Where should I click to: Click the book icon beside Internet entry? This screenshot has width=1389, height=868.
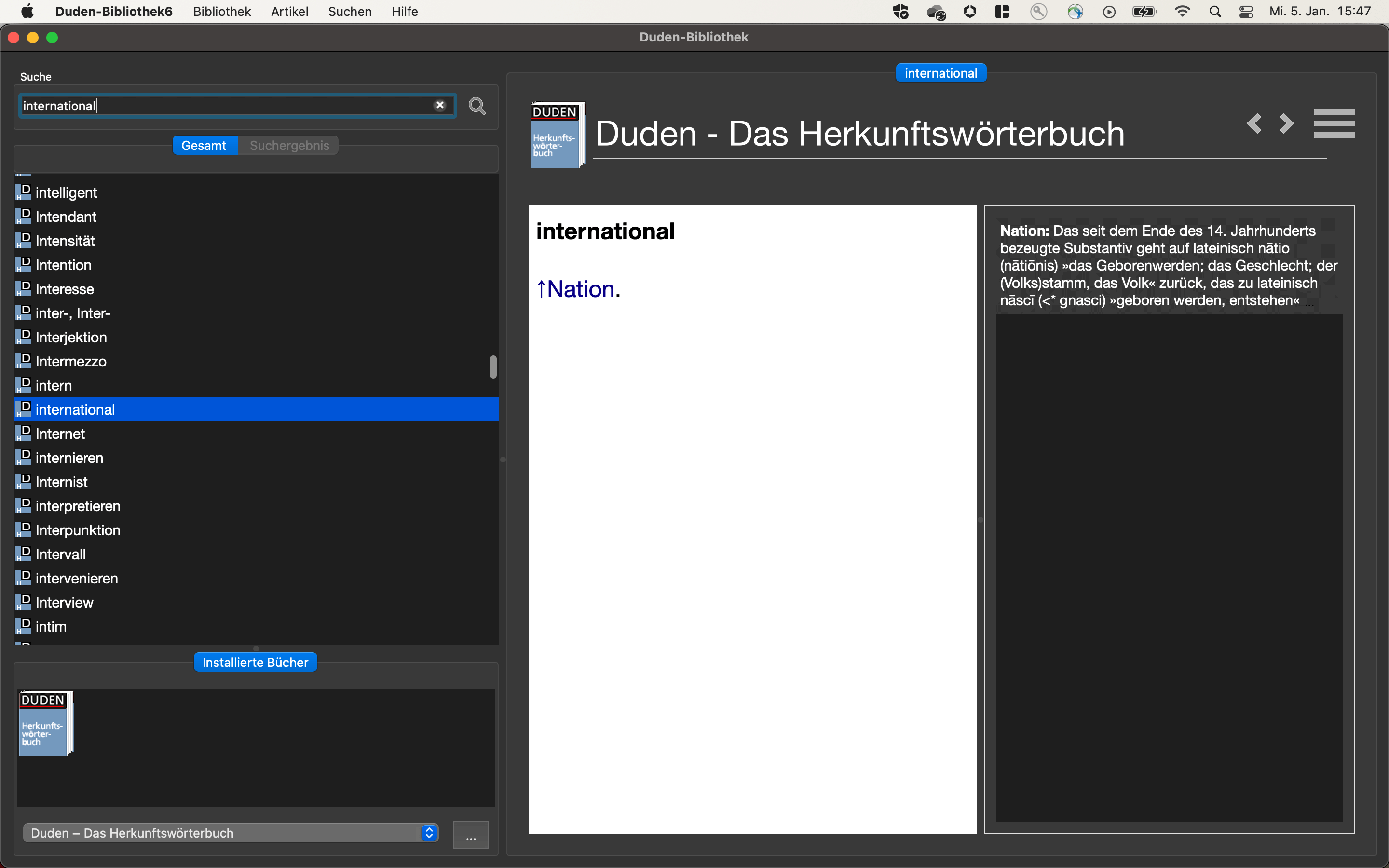[23, 433]
